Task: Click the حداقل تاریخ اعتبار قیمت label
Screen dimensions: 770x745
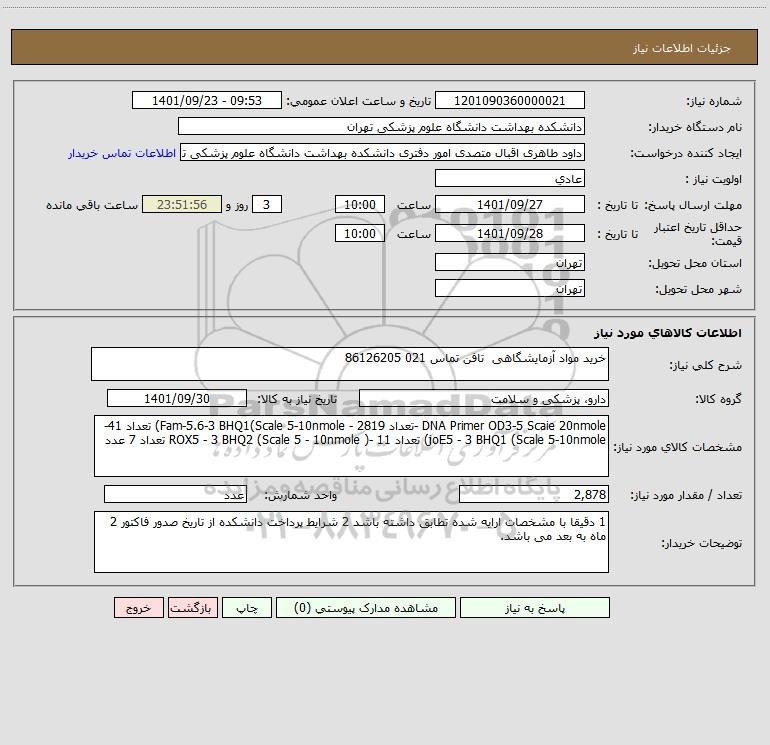Action: click(698, 234)
